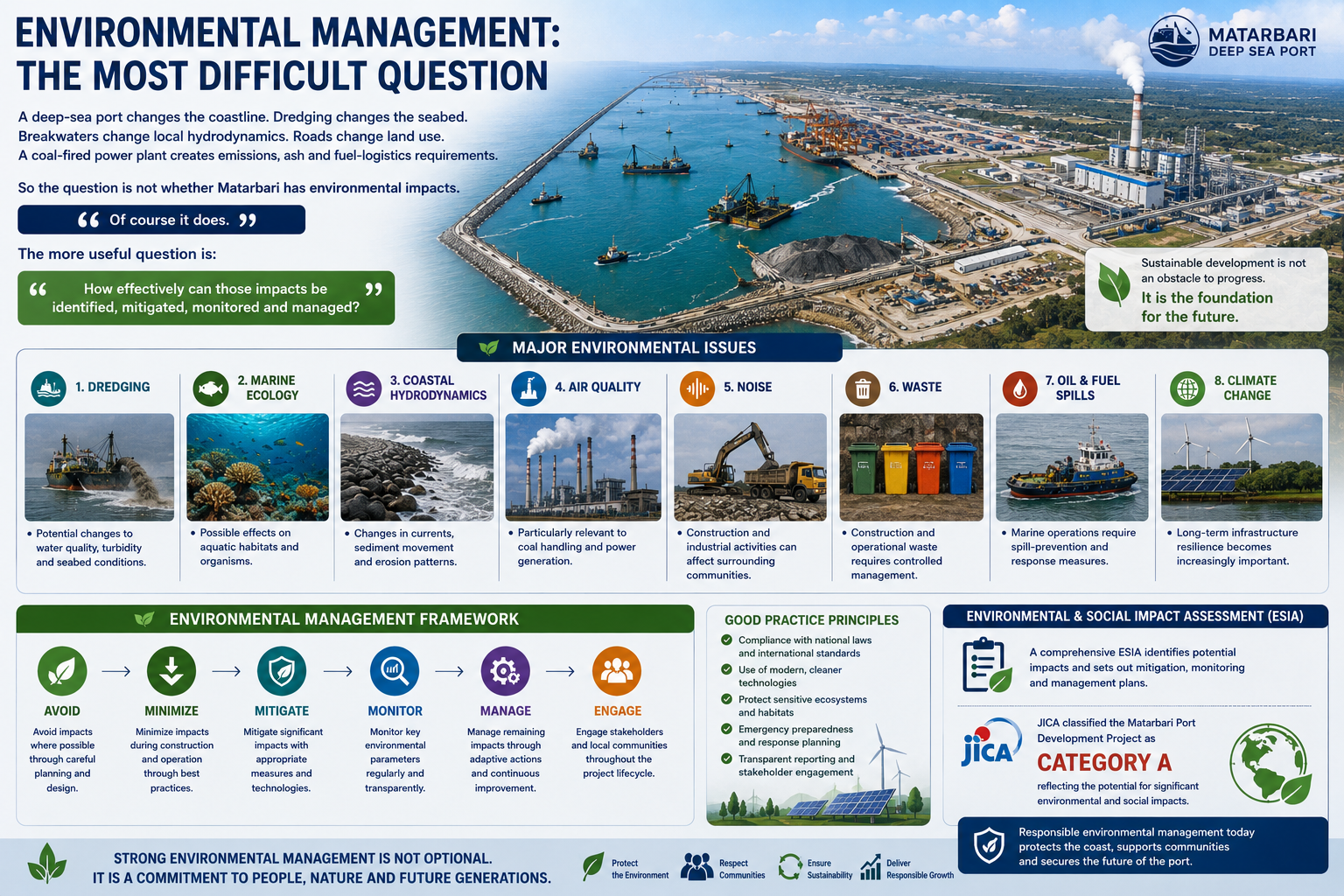Click the Mitigate shield icon
The height and width of the screenshot is (896, 1344).
pyautogui.click(x=282, y=671)
